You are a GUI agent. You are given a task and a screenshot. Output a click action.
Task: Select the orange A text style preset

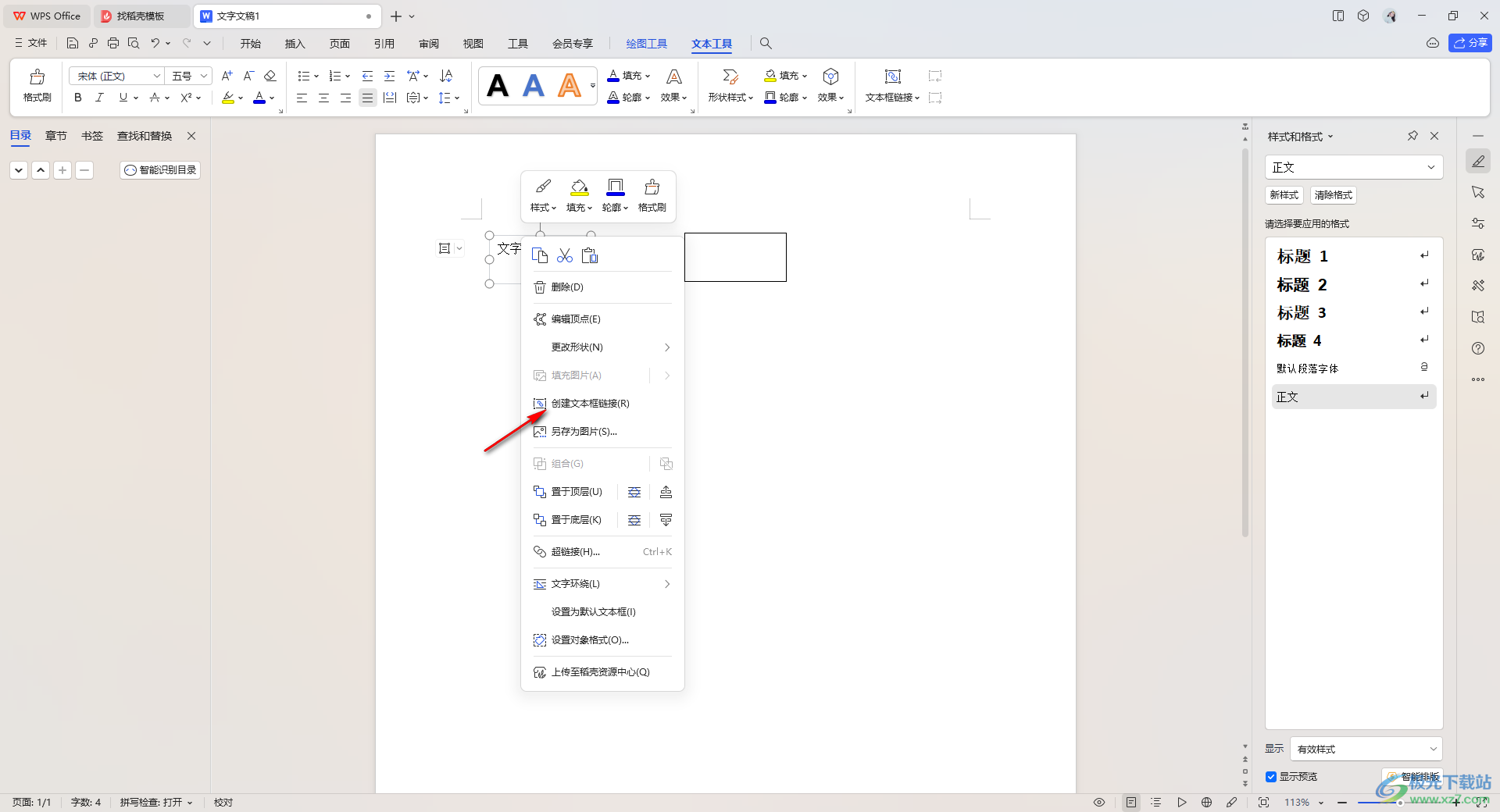point(570,85)
